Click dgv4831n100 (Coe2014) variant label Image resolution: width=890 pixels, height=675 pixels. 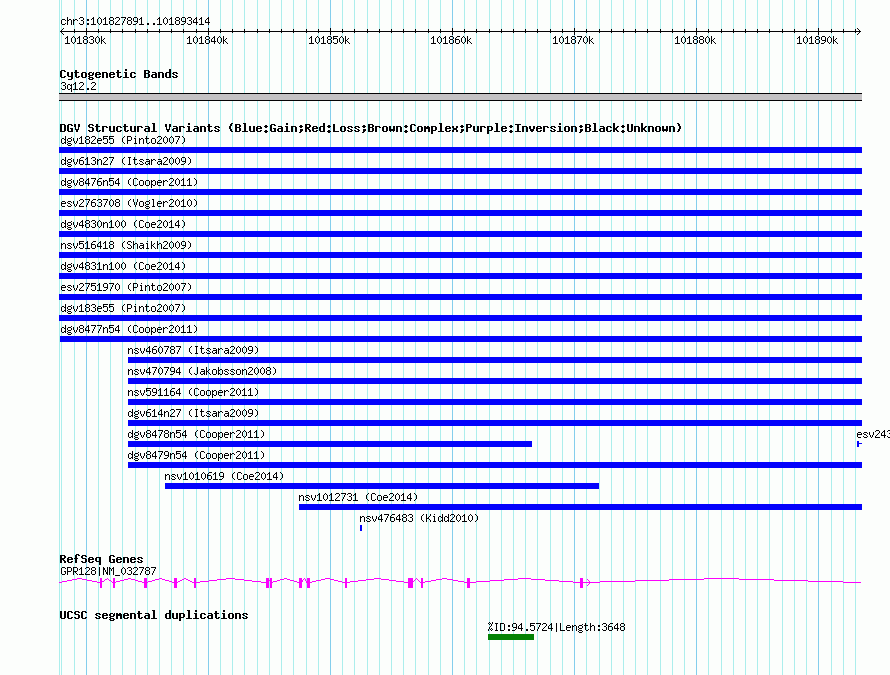123,266
